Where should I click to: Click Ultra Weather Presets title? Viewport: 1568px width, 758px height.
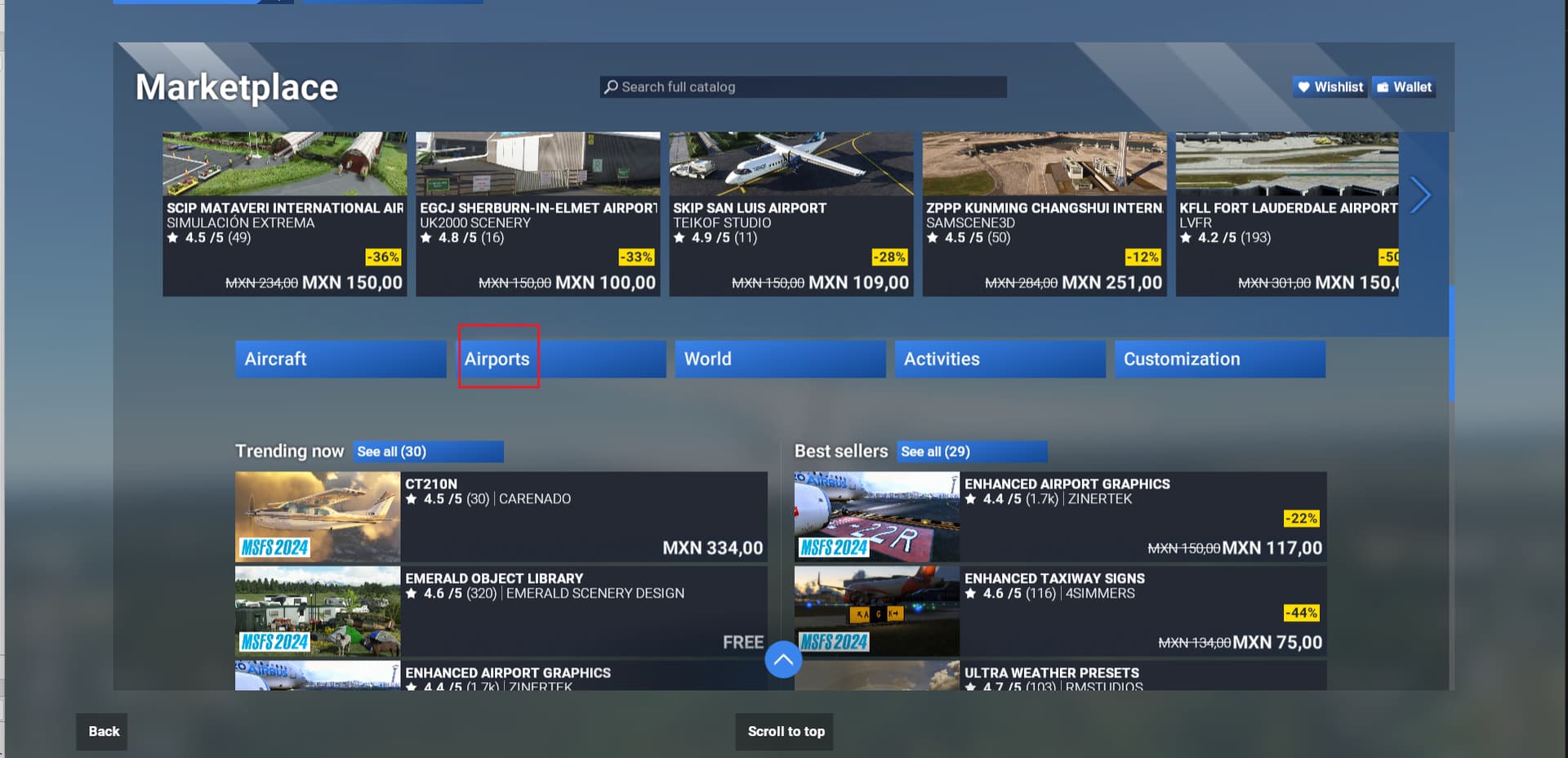1051,673
